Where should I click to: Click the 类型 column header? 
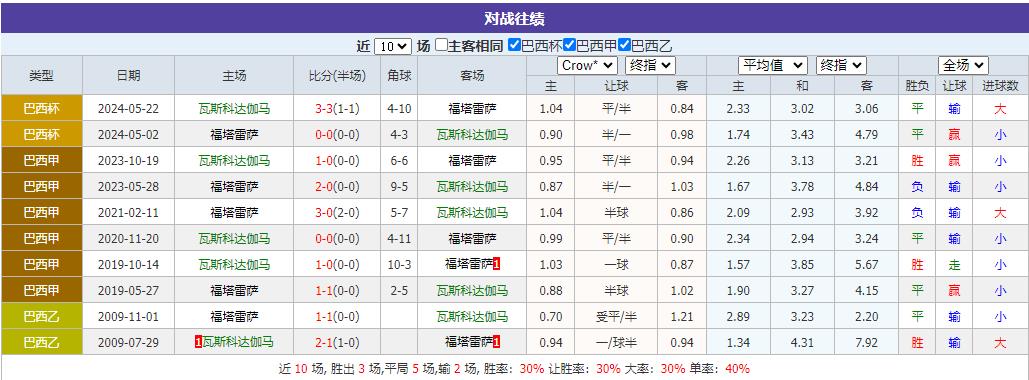[41, 75]
